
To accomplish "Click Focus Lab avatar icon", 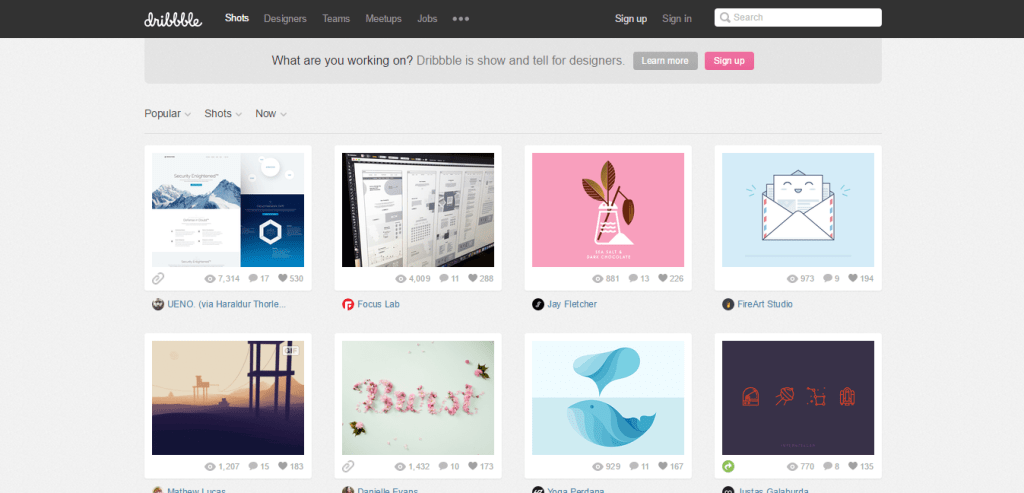I will coord(348,304).
